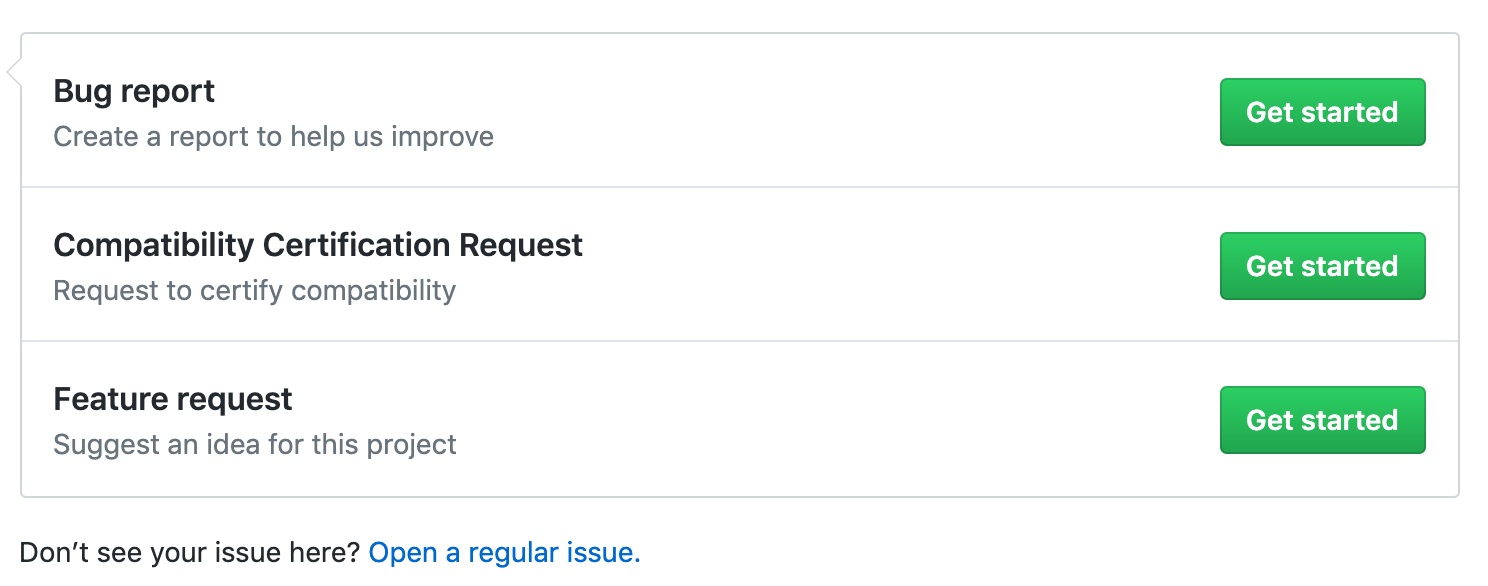Click the 'Don't see your issue here?' text
This screenshot has width=1488, height=586.
pyautogui.click(x=190, y=552)
